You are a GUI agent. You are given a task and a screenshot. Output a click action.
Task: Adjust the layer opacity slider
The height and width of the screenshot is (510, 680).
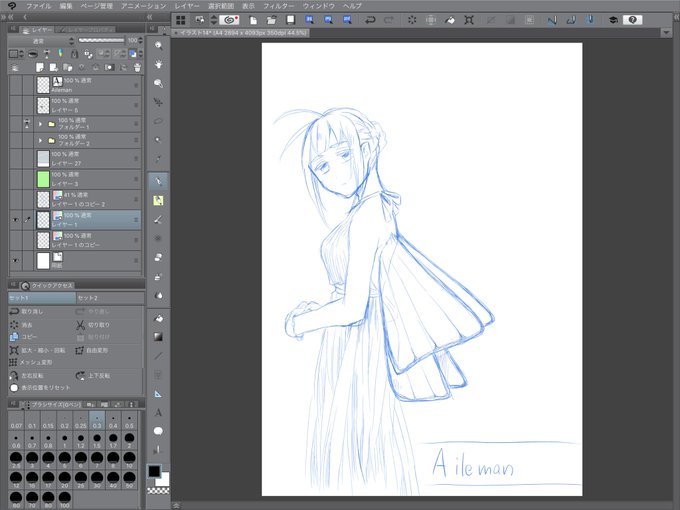(x=101, y=40)
